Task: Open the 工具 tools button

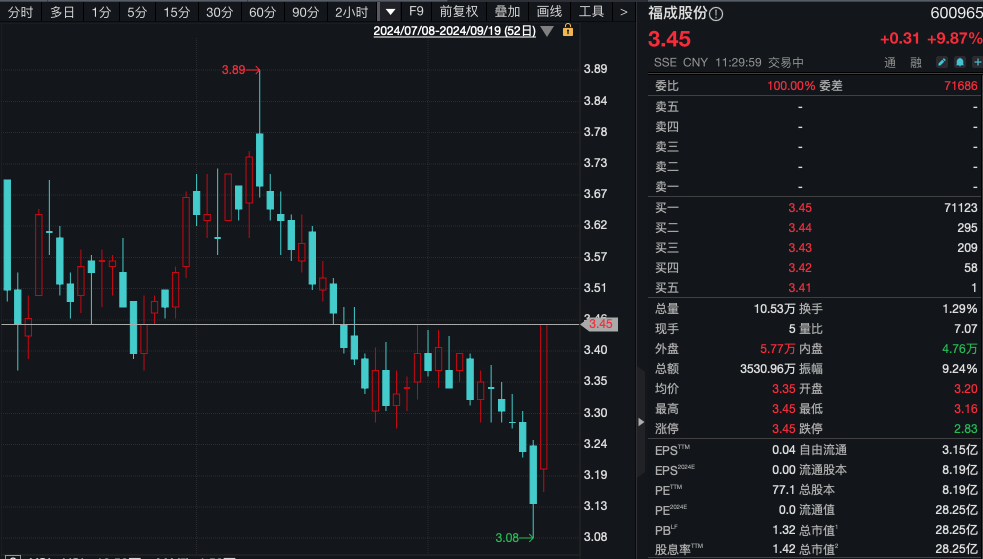Action: point(591,12)
